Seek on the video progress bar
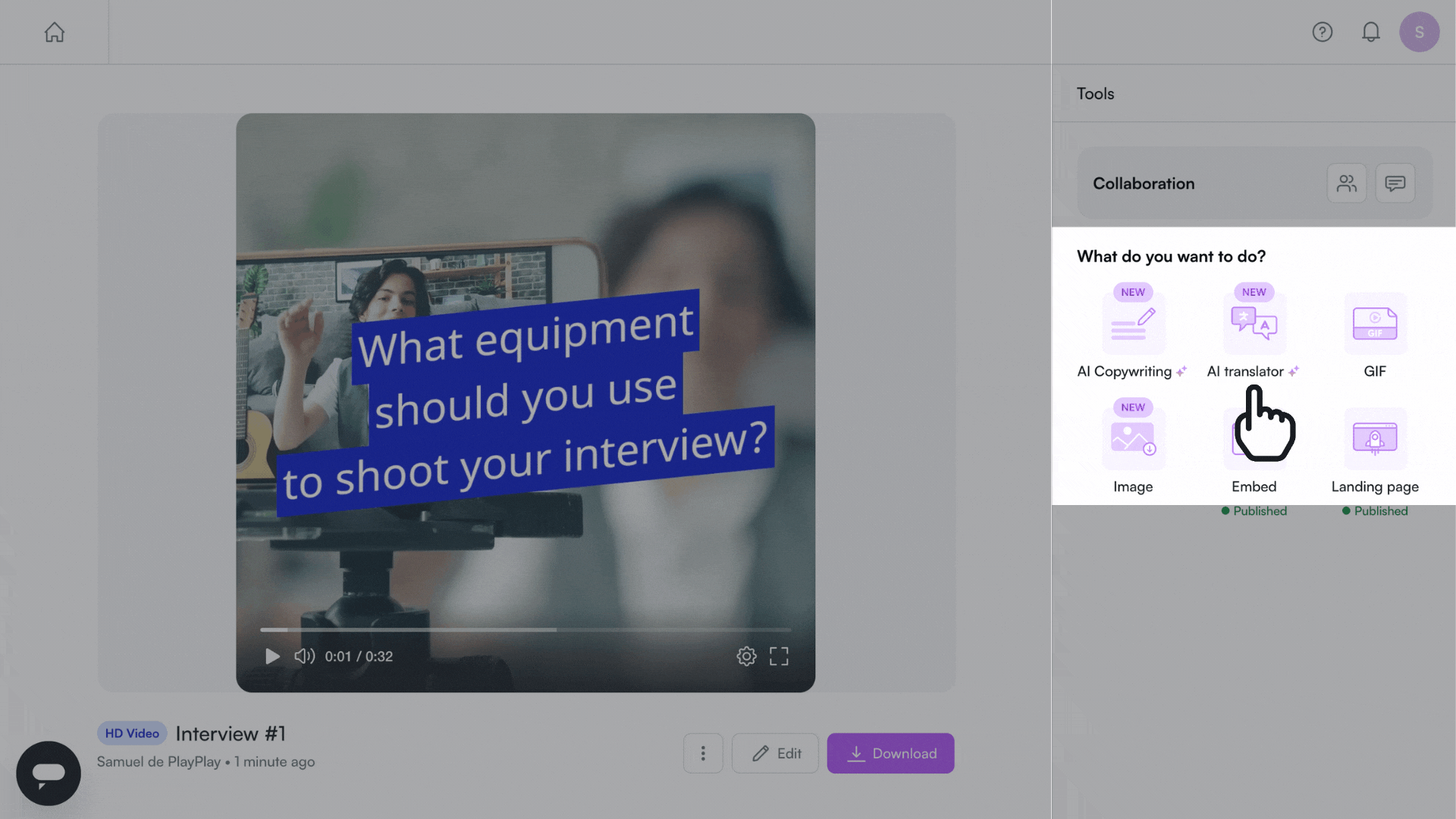This screenshot has height=819, width=1456. coord(525,629)
